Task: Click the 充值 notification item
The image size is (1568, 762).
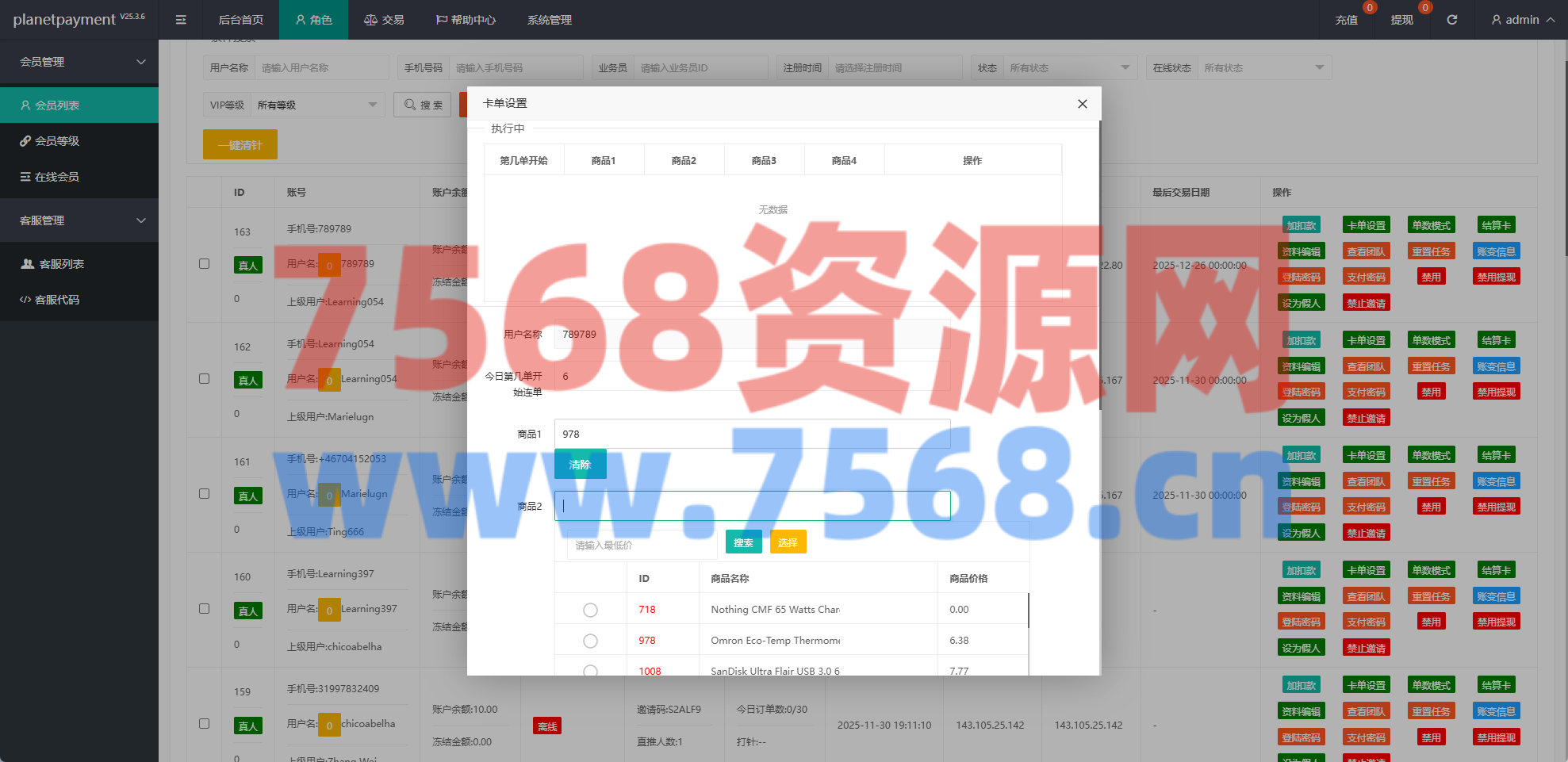Action: pos(1346,20)
